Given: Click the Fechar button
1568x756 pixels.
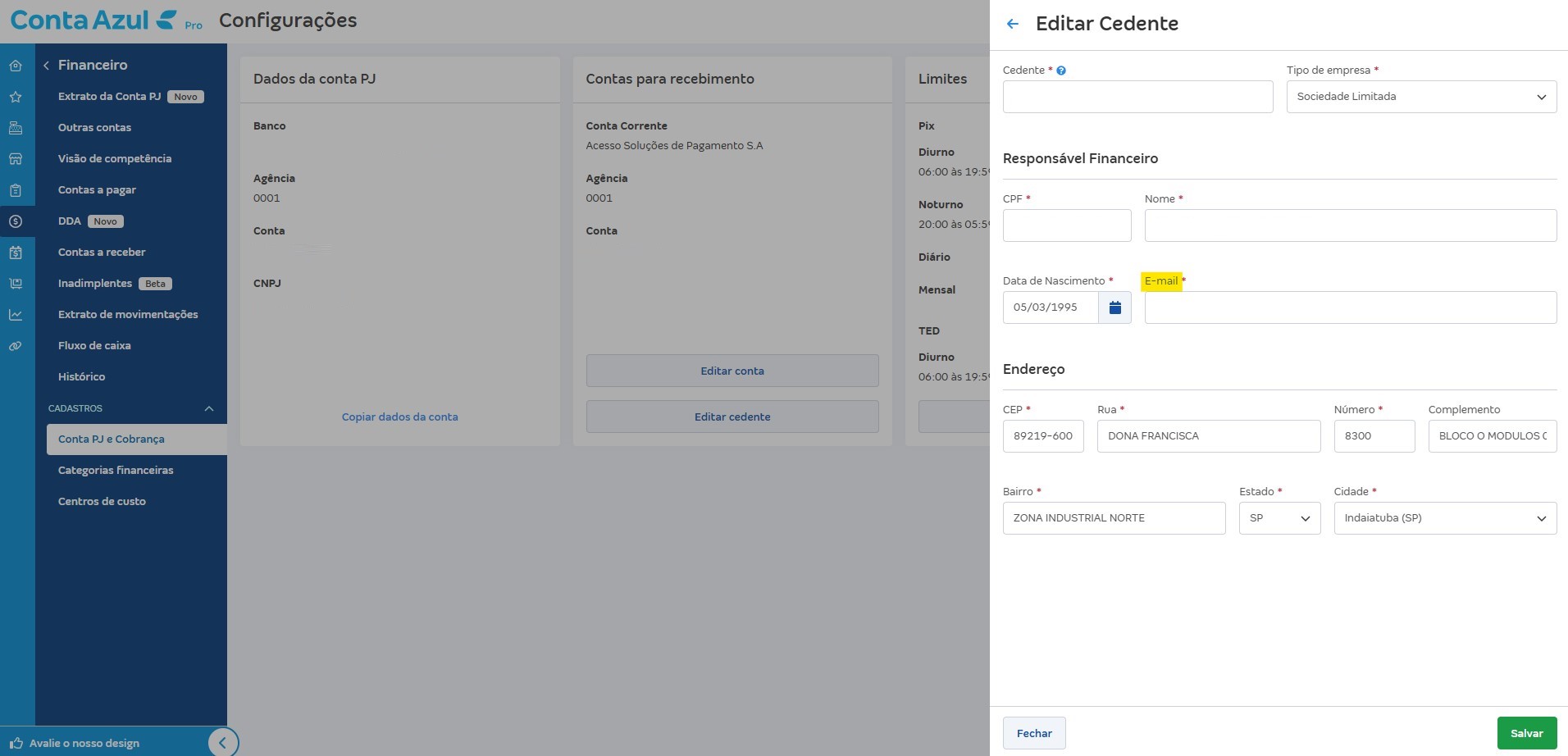Looking at the screenshot, I should pos(1033,733).
